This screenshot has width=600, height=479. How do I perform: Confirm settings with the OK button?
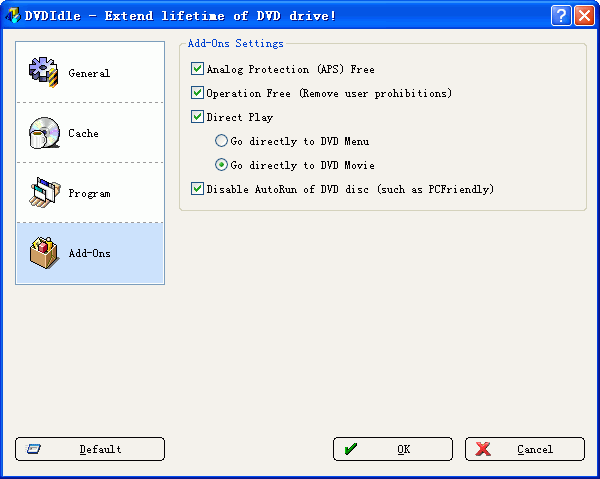(x=393, y=449)
